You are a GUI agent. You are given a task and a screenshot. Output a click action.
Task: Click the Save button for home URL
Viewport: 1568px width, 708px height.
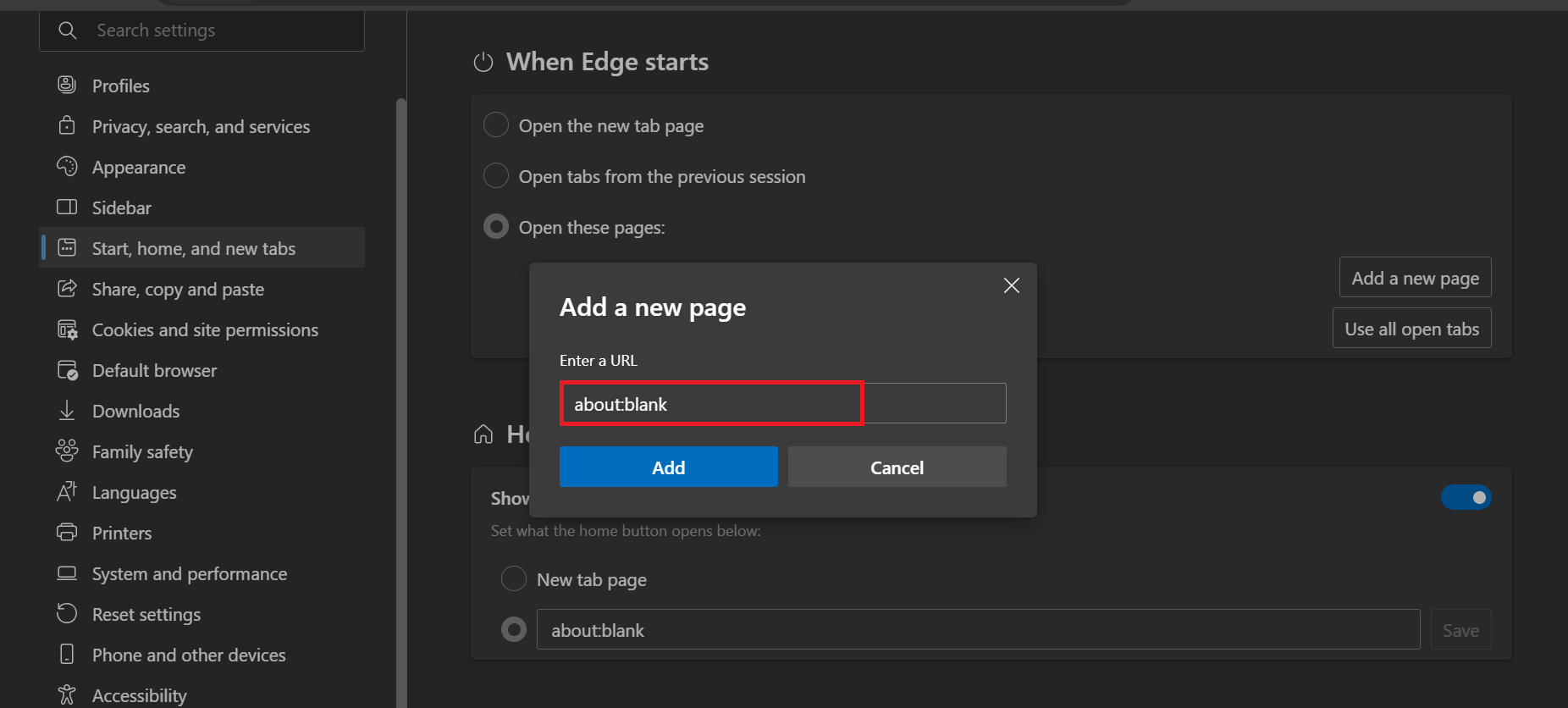[x=1461, y=629]
